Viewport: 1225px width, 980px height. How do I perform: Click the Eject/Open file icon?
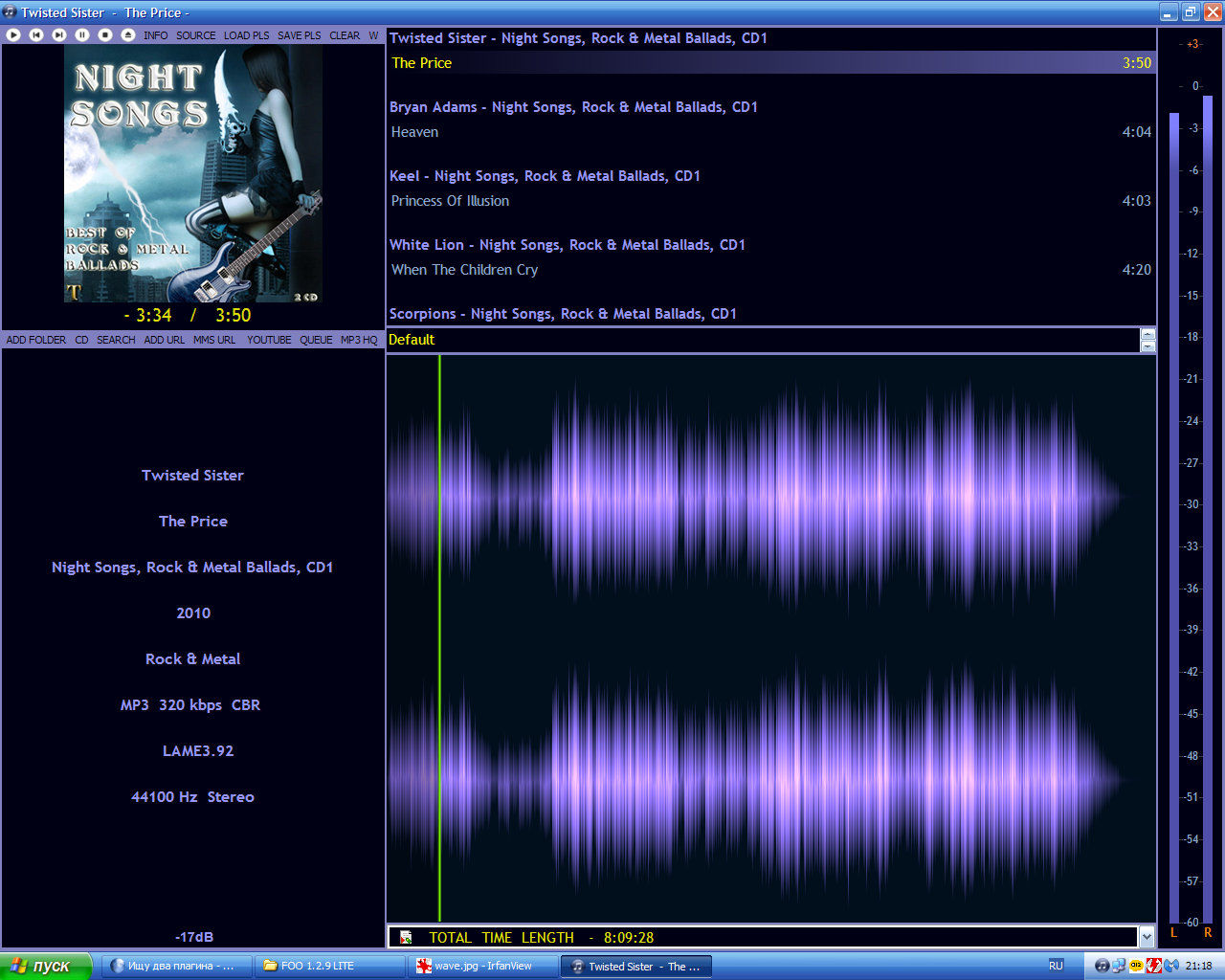(129, 35)
